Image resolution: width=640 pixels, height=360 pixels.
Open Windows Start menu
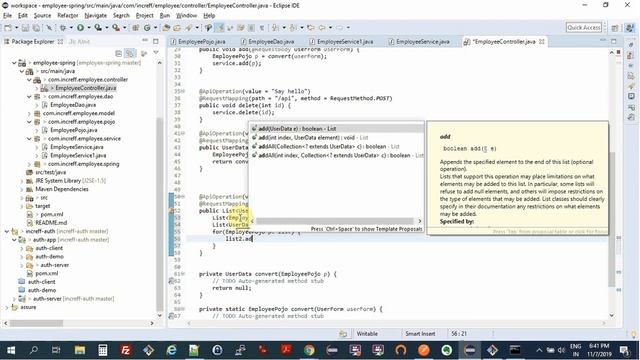11,350
